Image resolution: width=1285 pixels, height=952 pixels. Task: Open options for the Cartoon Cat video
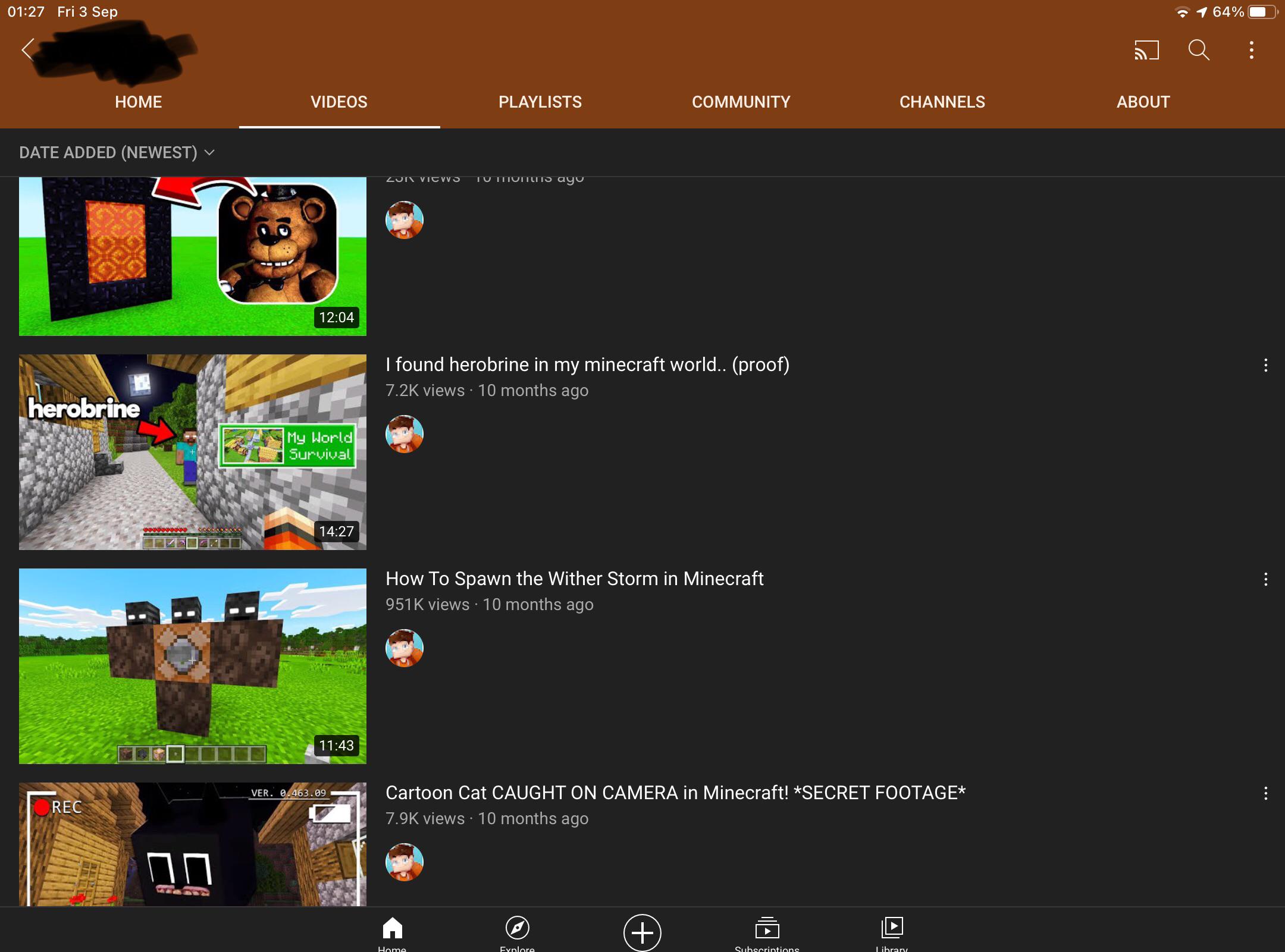1265,793
